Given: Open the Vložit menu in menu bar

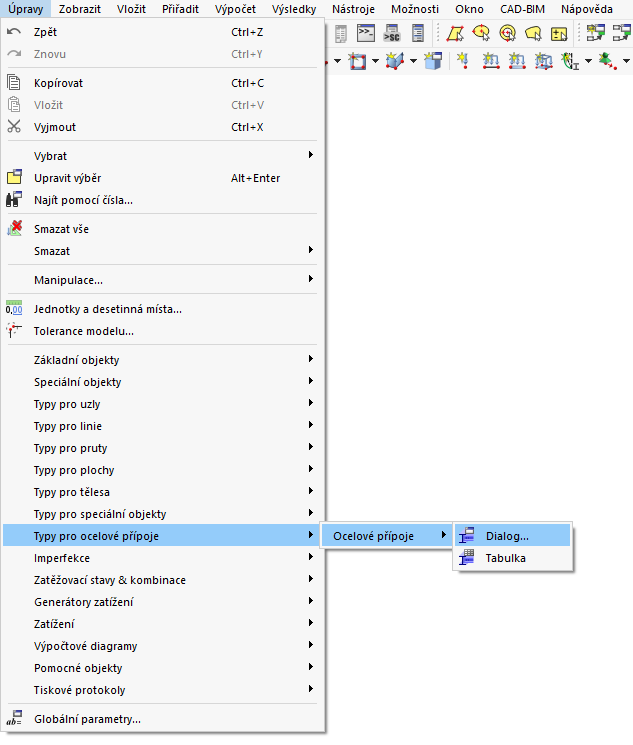Looking at the screenshot, I should [131, 9].
